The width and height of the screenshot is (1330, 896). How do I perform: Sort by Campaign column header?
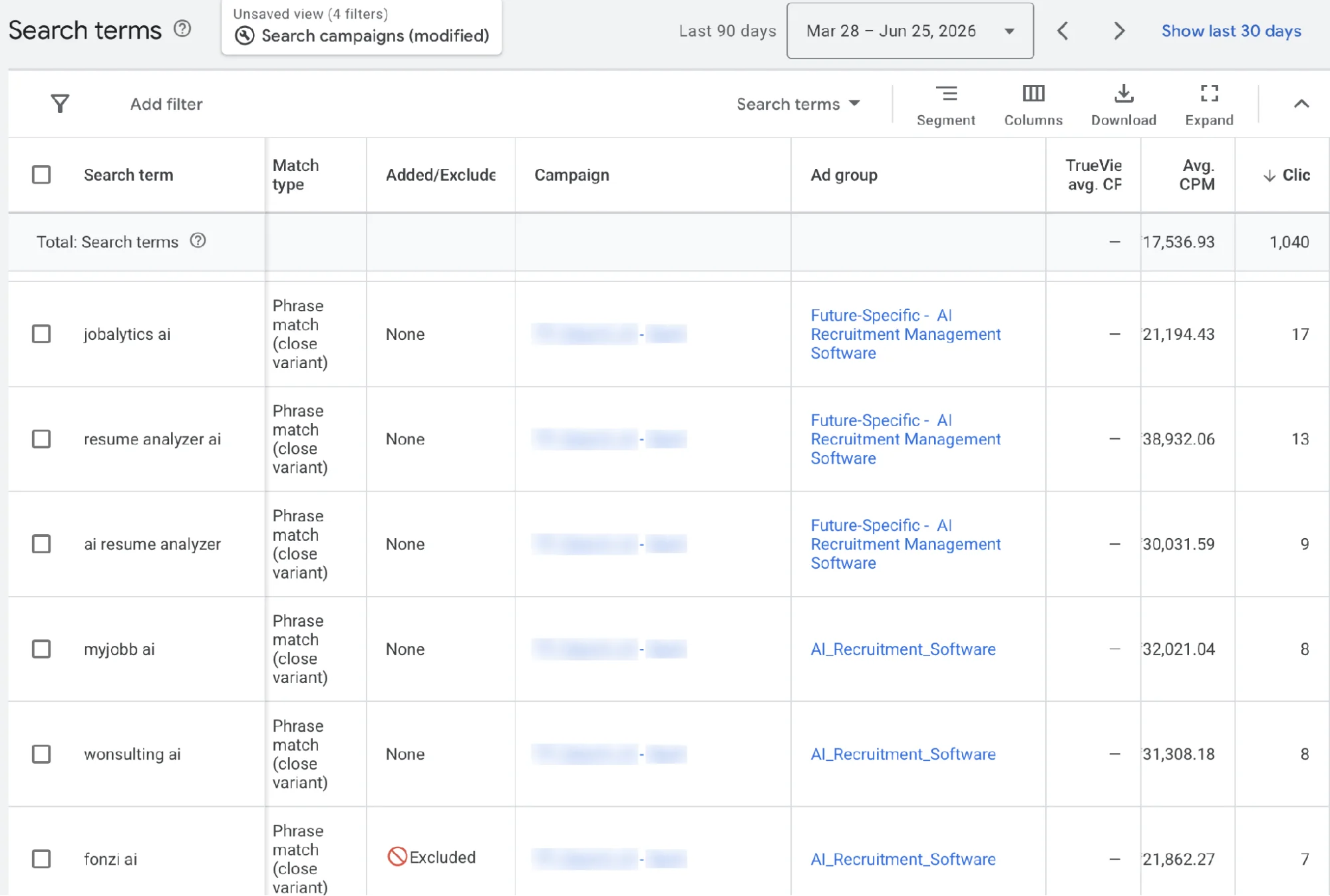click(572, 175)
